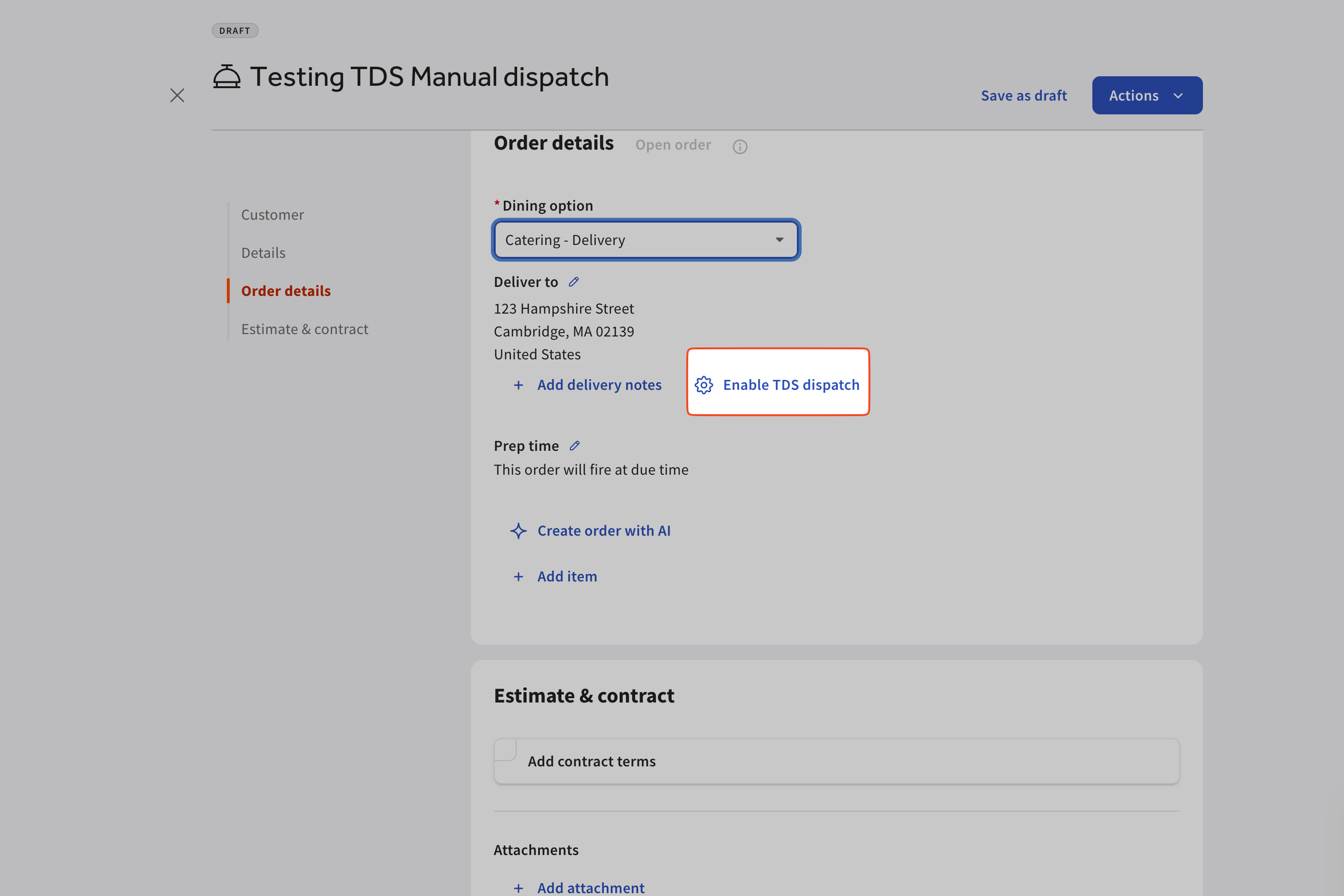This screenshot has height=896, width=1344.
Task: Click the Enable TDS dispatch gear icon
Action: tap(704, 385)
